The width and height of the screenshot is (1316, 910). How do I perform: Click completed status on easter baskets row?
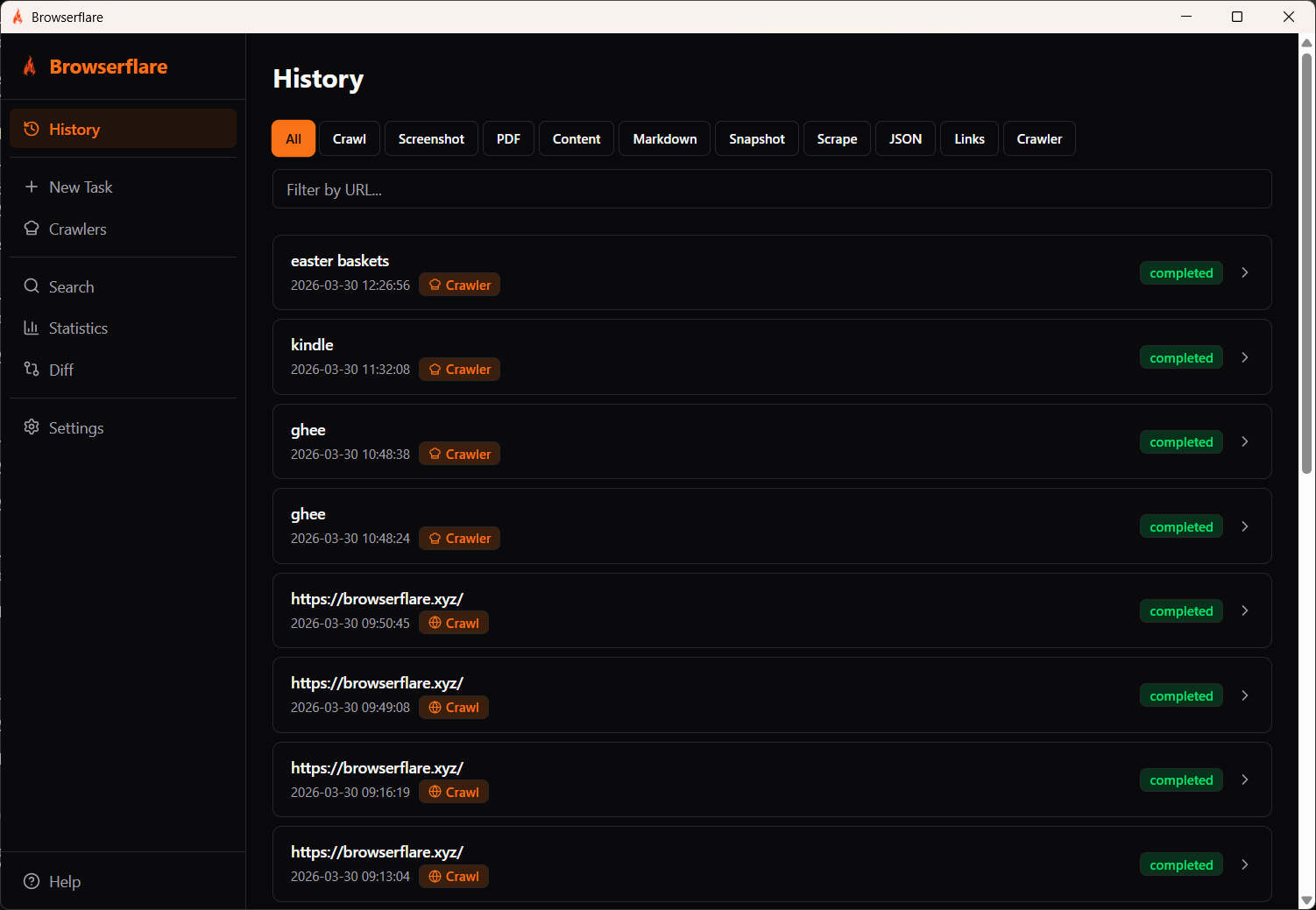tap(1181, 272)
